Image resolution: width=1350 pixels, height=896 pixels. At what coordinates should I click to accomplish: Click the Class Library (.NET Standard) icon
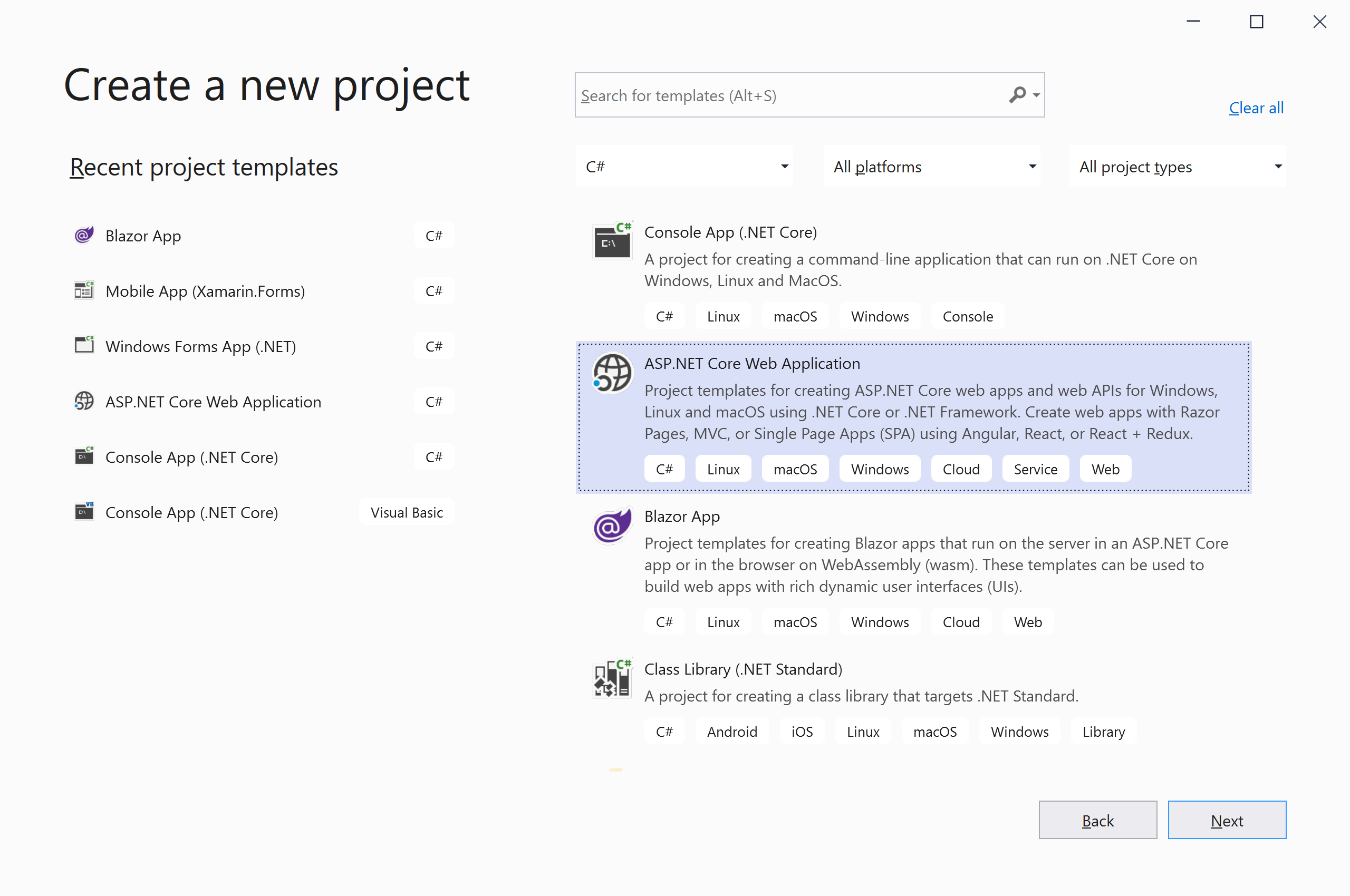pos(612,678)
